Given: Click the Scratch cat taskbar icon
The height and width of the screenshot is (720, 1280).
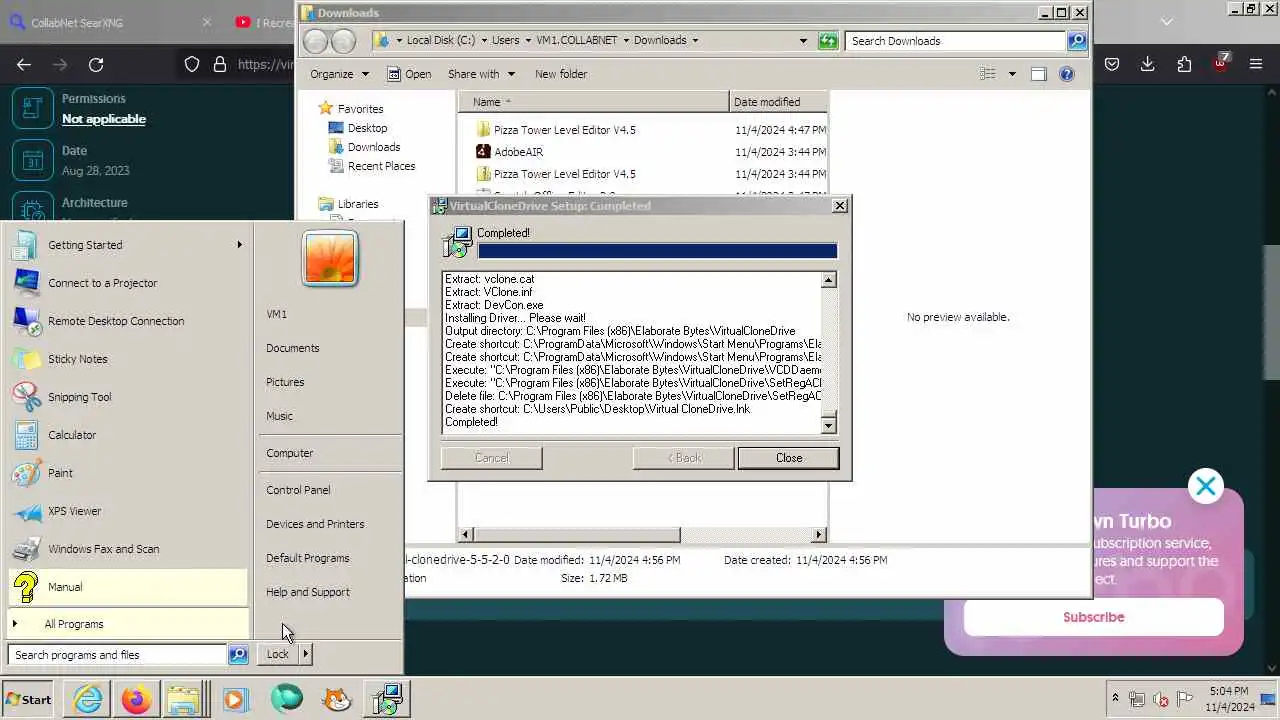Looking at the screenshot, I should 337,699.
